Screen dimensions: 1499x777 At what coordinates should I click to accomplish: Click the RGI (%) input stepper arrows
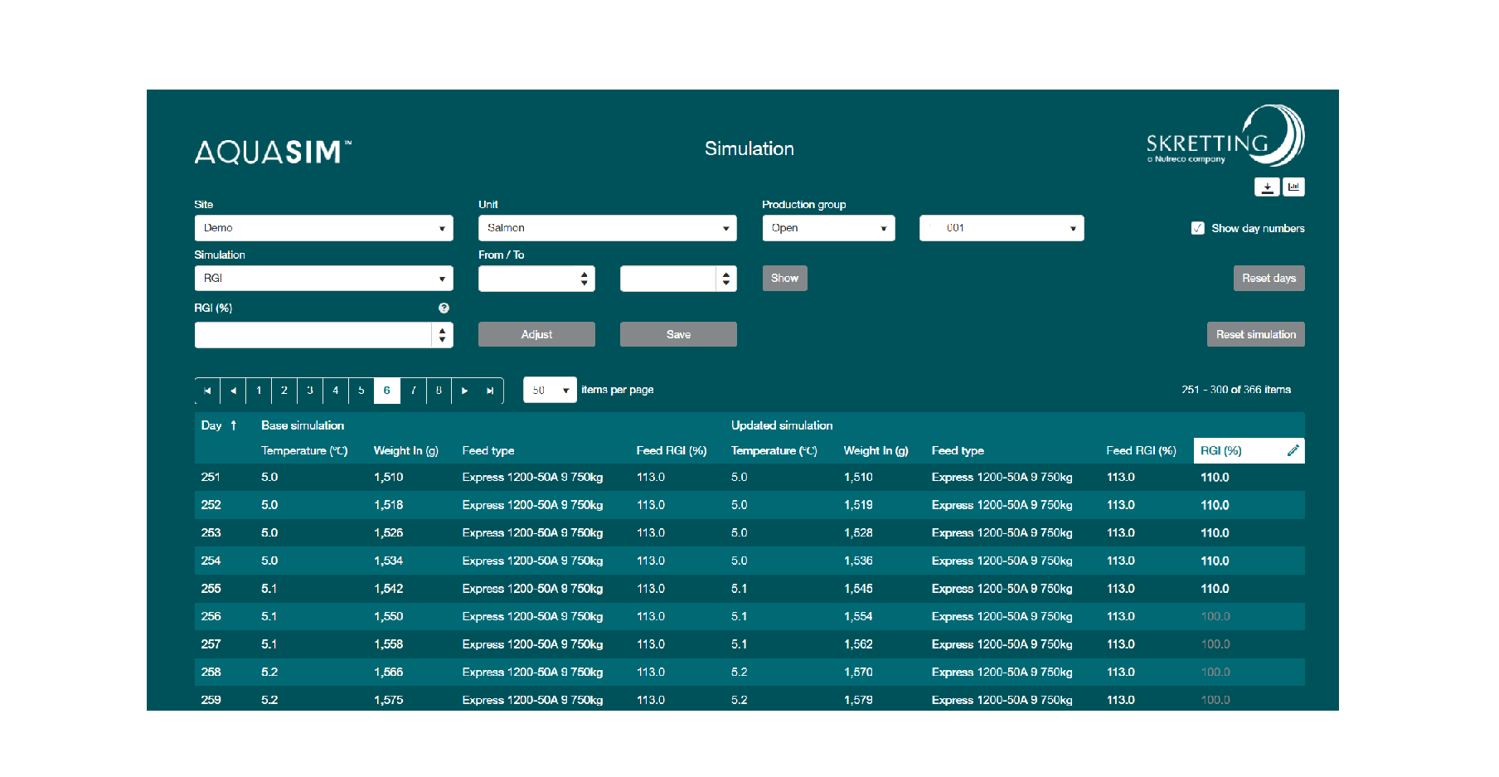point(443,335)
